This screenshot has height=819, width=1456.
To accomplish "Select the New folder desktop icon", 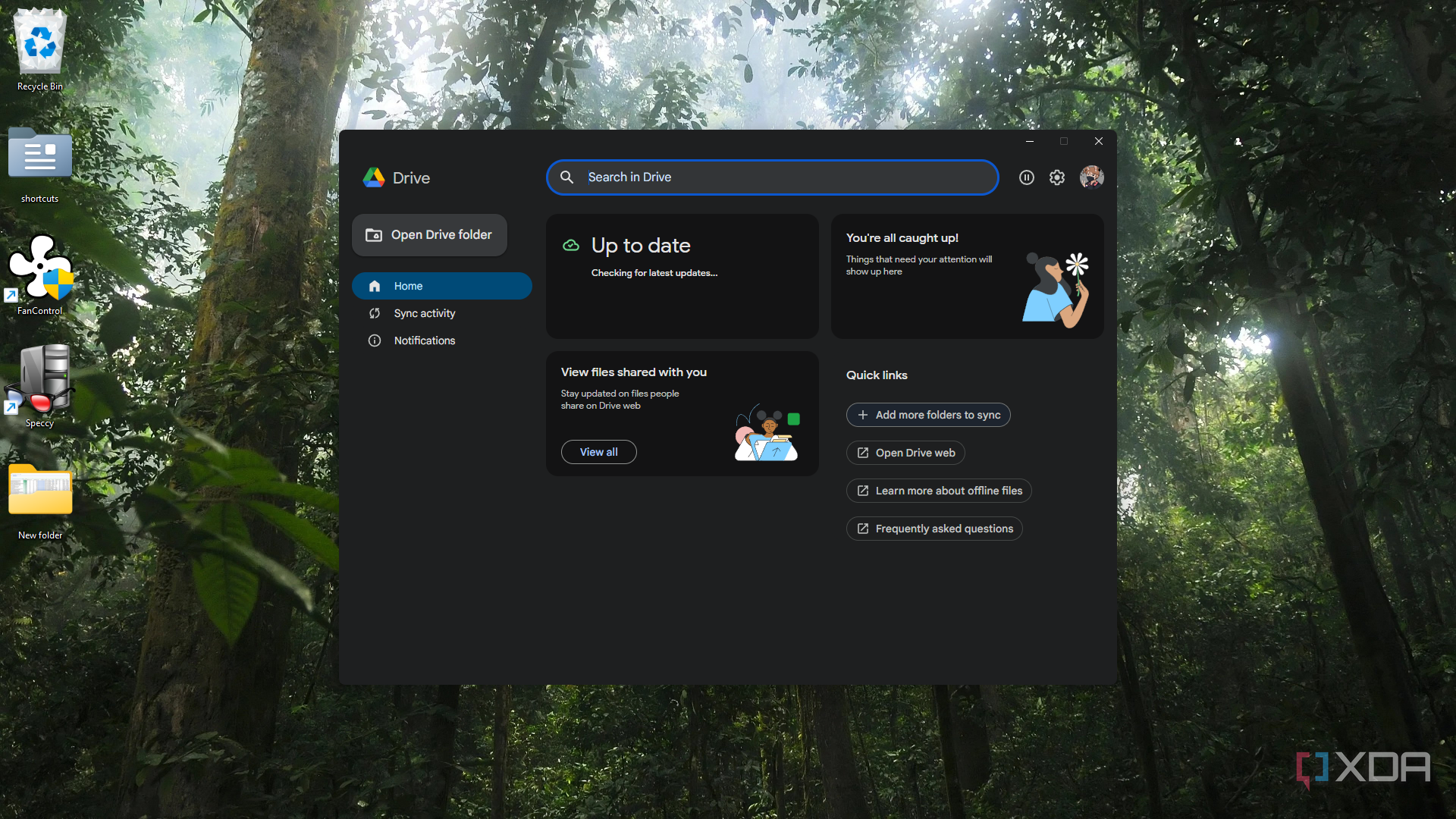I will 40,501.
